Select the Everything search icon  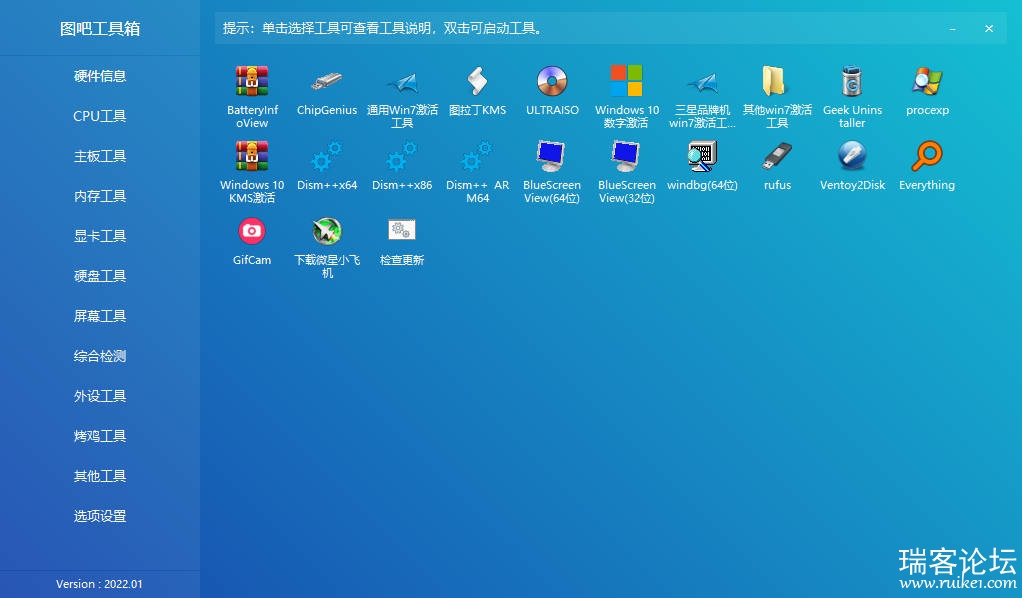[x=927, y=156]
